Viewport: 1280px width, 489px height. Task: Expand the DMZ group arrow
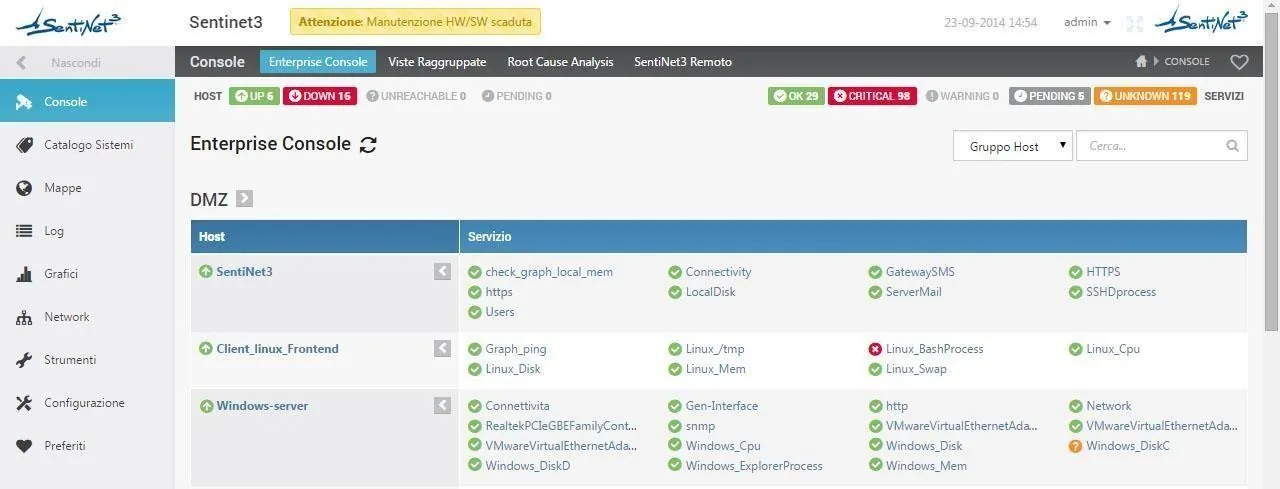click(244, 199)
